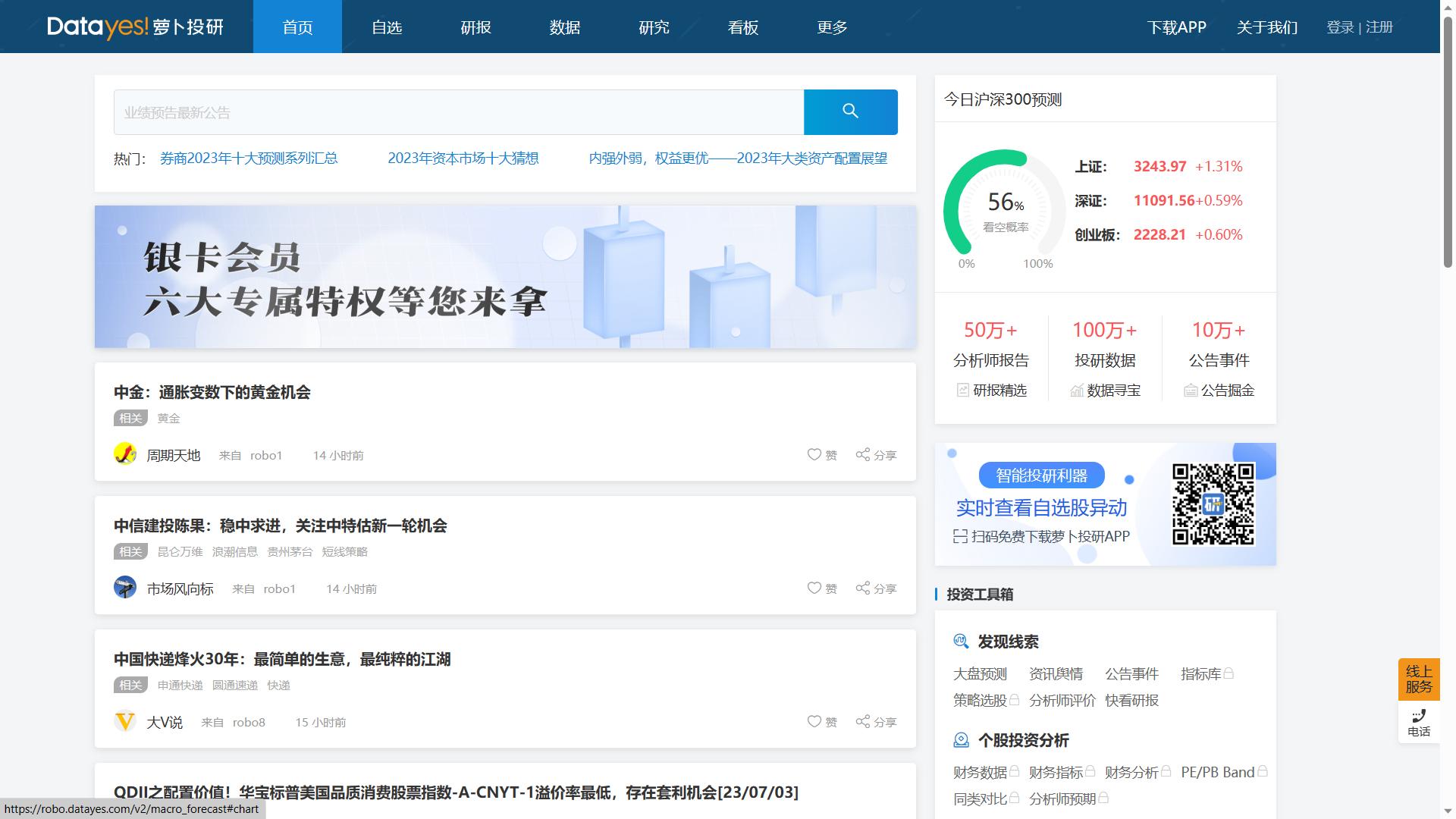The height and width of the screenshot is (819, 1456).
Task: Click the 个股投资分析 section icon
Action: [960, 740]
